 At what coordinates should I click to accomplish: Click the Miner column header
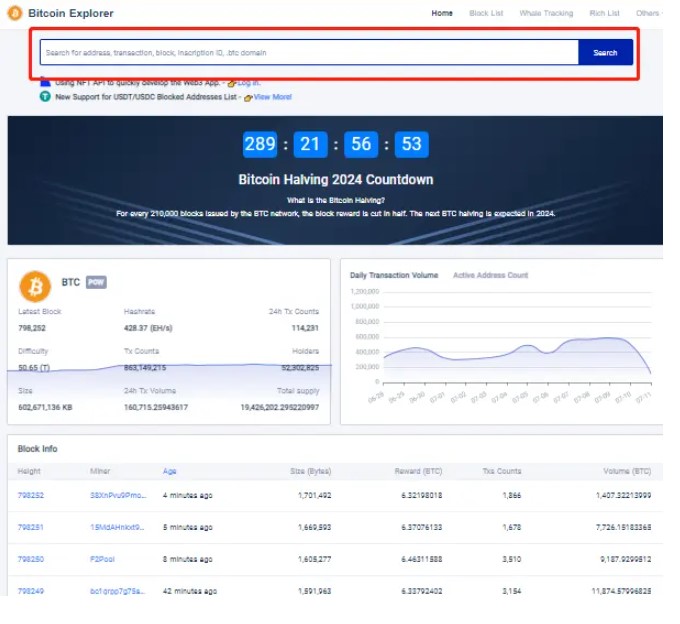(100, 471)
